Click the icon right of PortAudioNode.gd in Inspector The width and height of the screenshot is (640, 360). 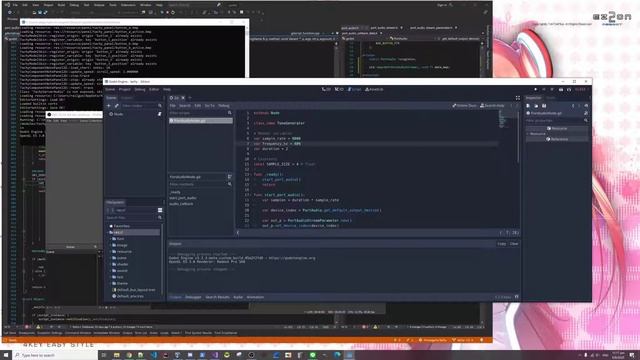pos(586,113)
